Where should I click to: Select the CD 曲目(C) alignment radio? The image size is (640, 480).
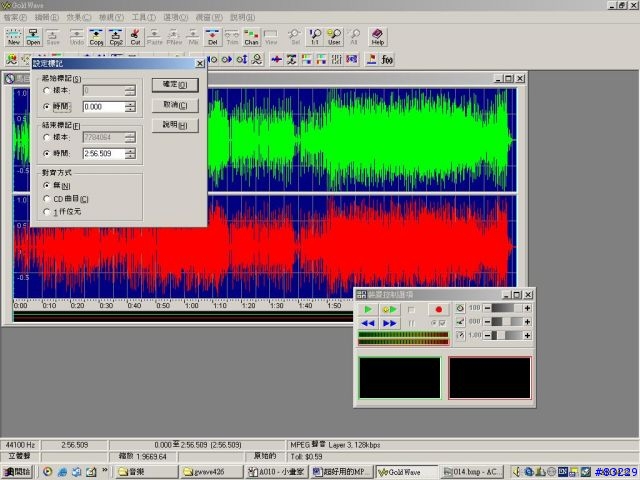tap(47, 199)
